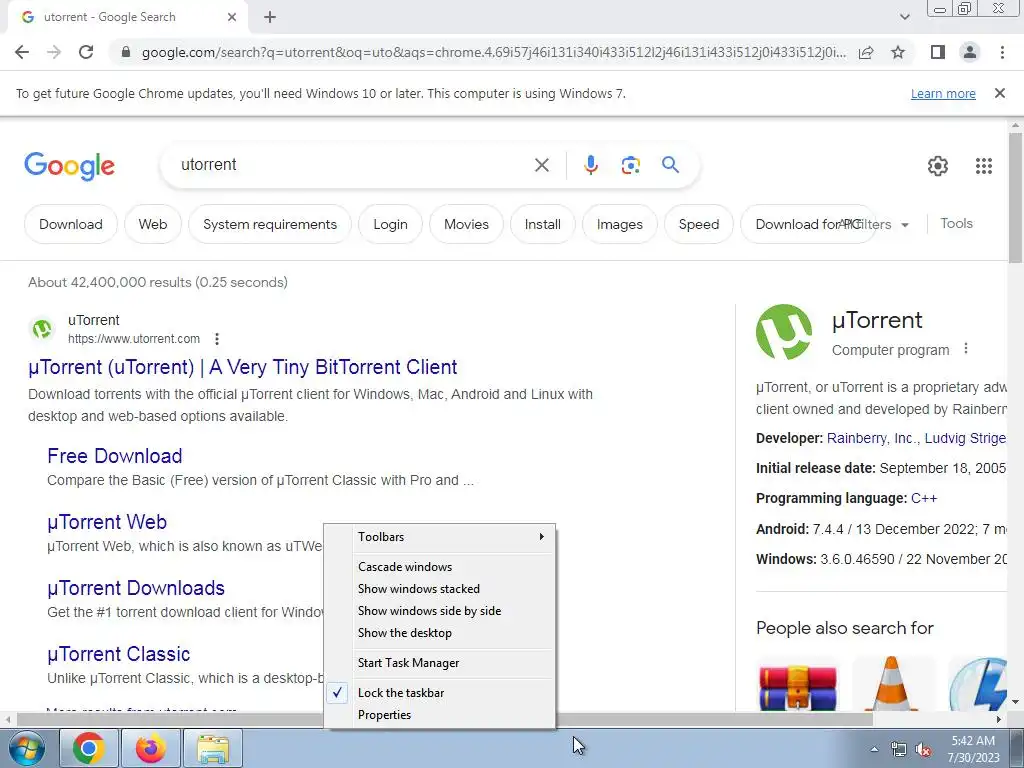Click into the utorrent search field
Image resolution: width=1024 pixels, height=768 pixels.
coord(353,165)
